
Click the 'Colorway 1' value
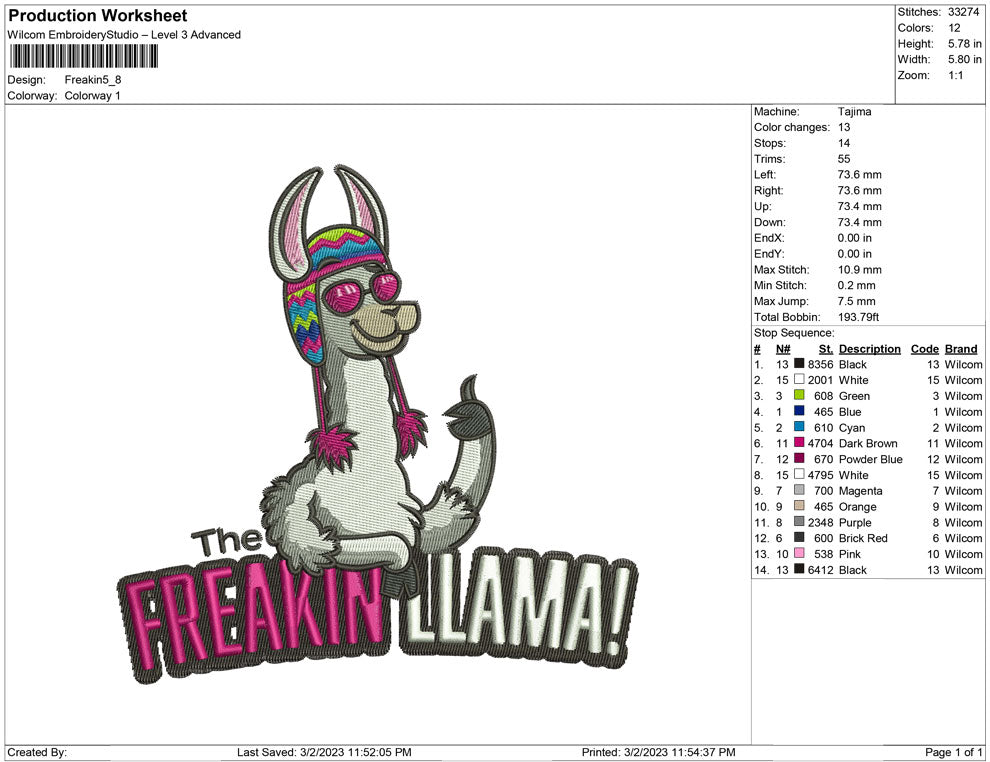[92, 95]
